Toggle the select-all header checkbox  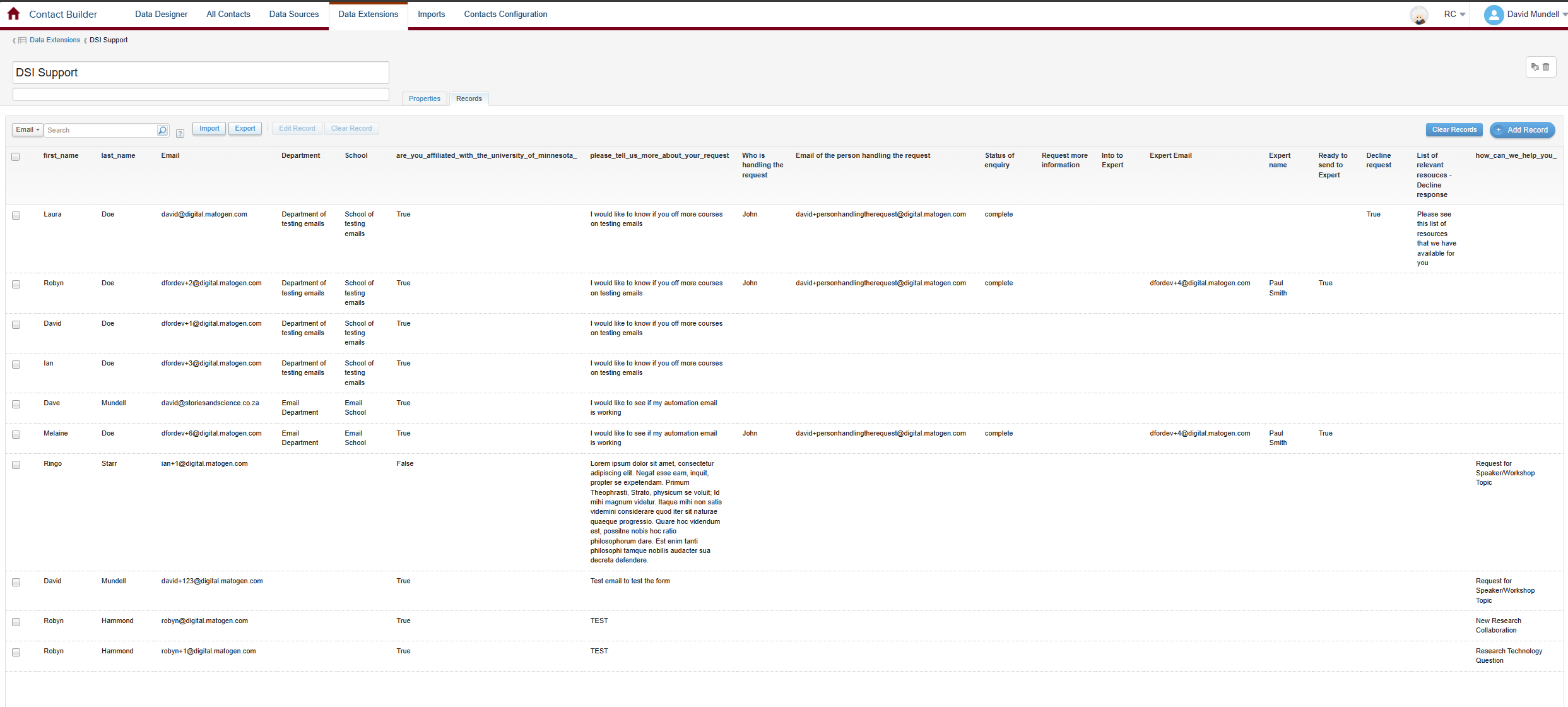point(16,157)
